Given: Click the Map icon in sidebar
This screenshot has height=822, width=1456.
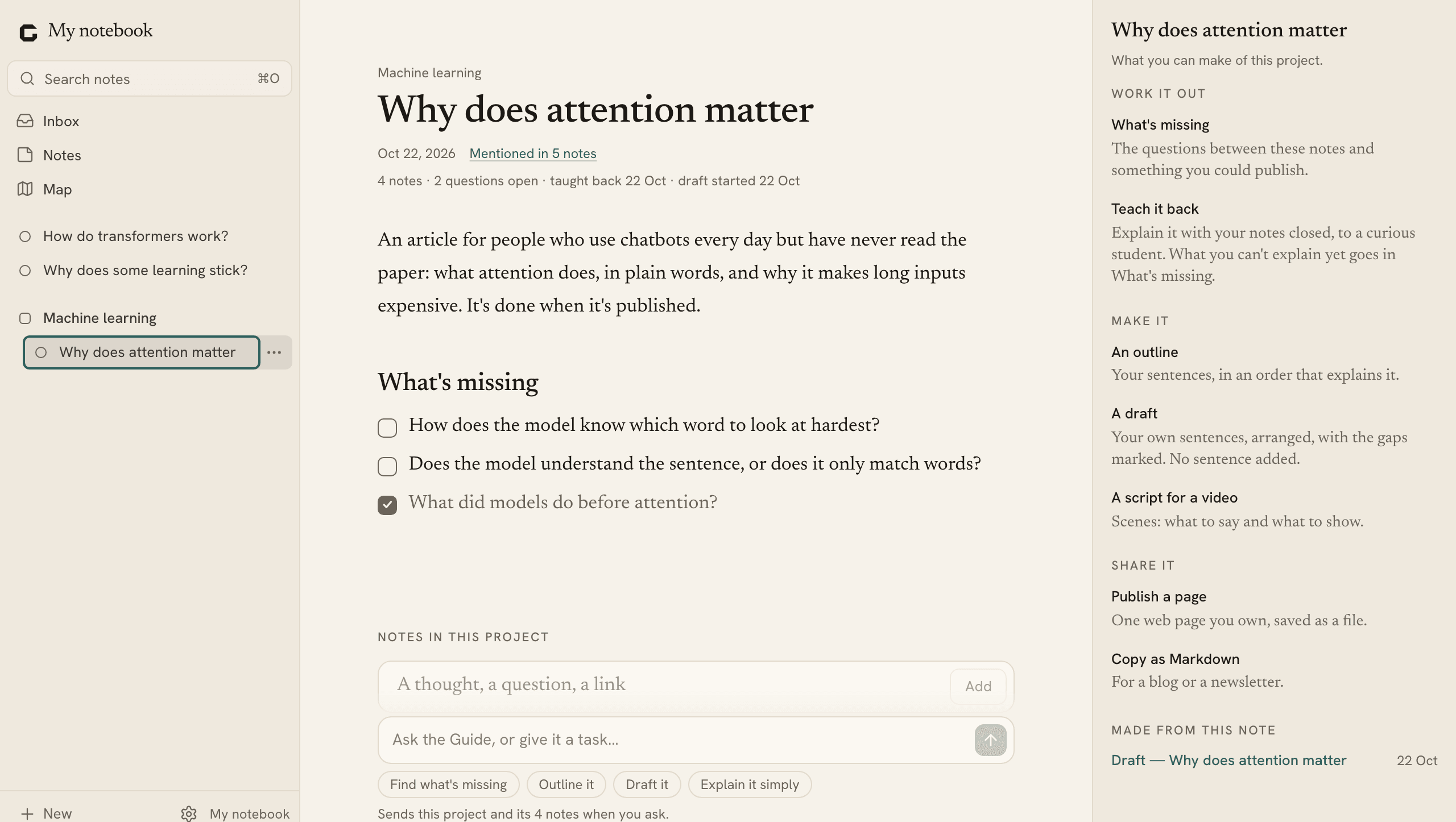Looking at the screenshot, I should coord(25,189).
